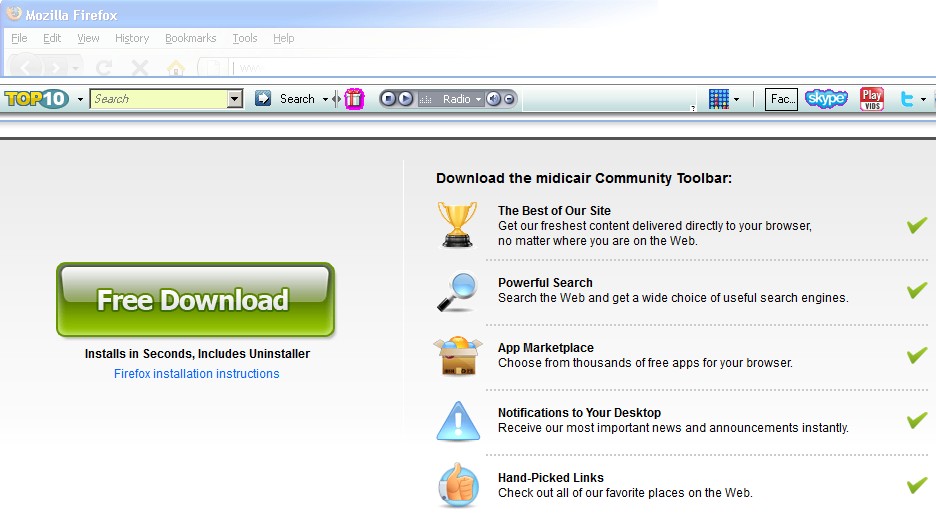Click the gold trophy icon

click(x=457, y=225)
